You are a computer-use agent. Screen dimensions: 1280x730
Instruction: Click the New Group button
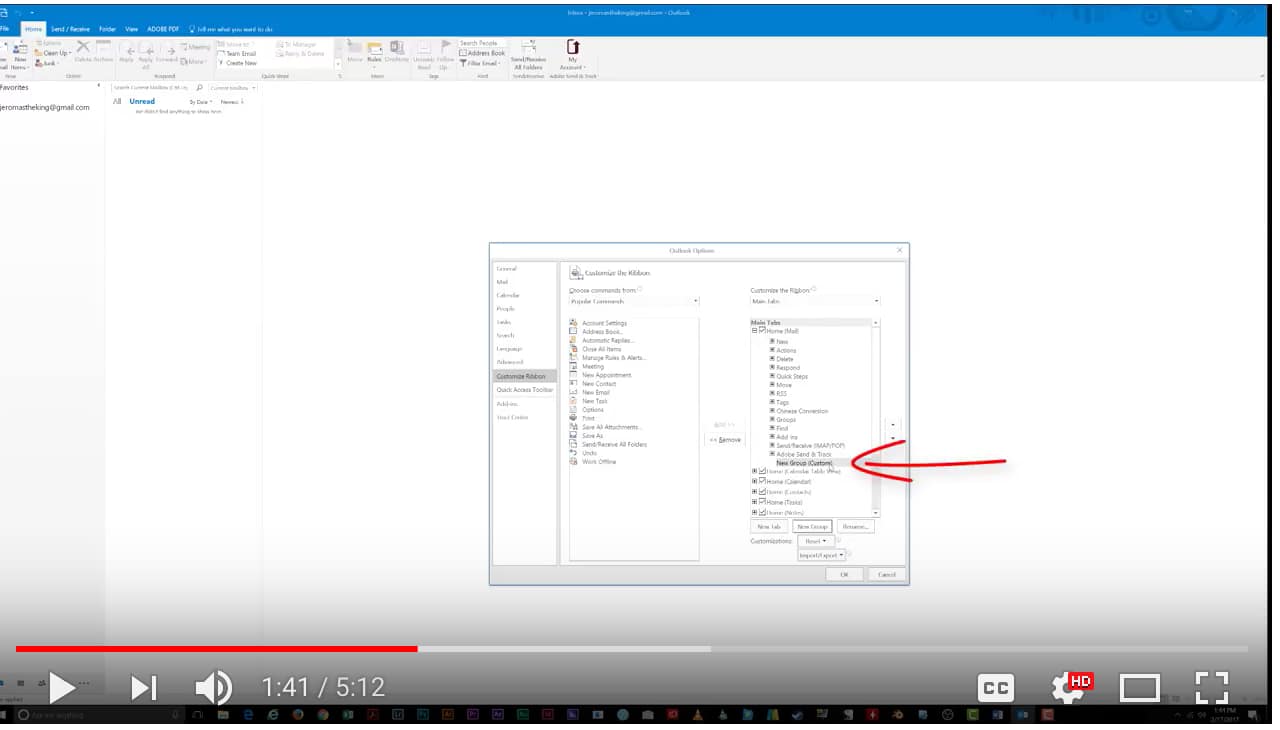[x=812, y=525]
